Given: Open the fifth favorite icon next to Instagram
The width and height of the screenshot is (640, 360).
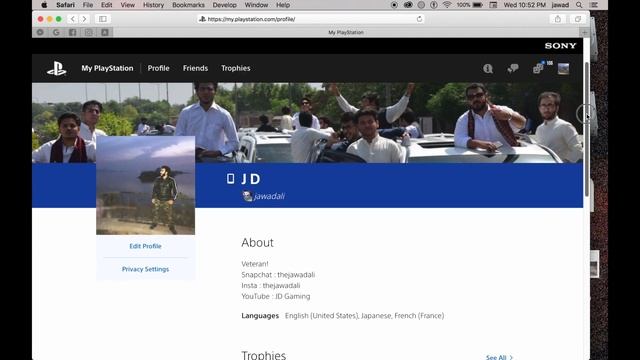Looking at the screenshot, I should point(105,32).
